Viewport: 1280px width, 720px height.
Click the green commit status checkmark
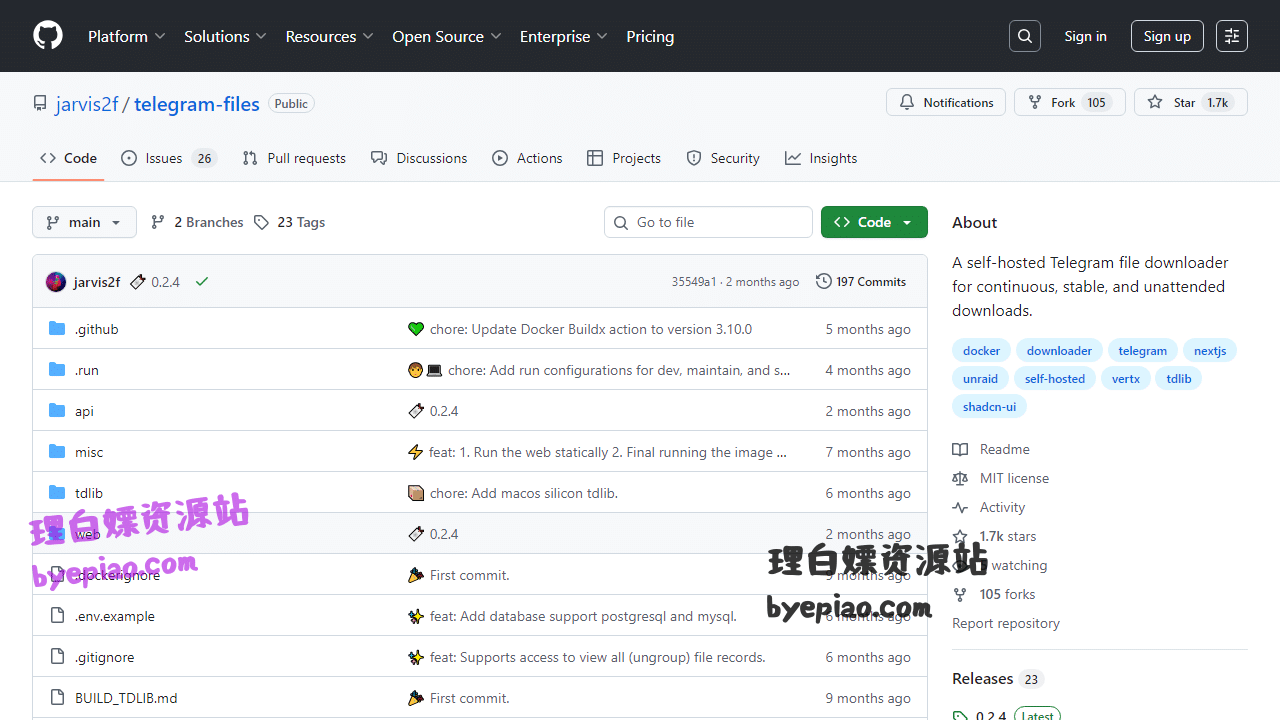click(202, 282)
